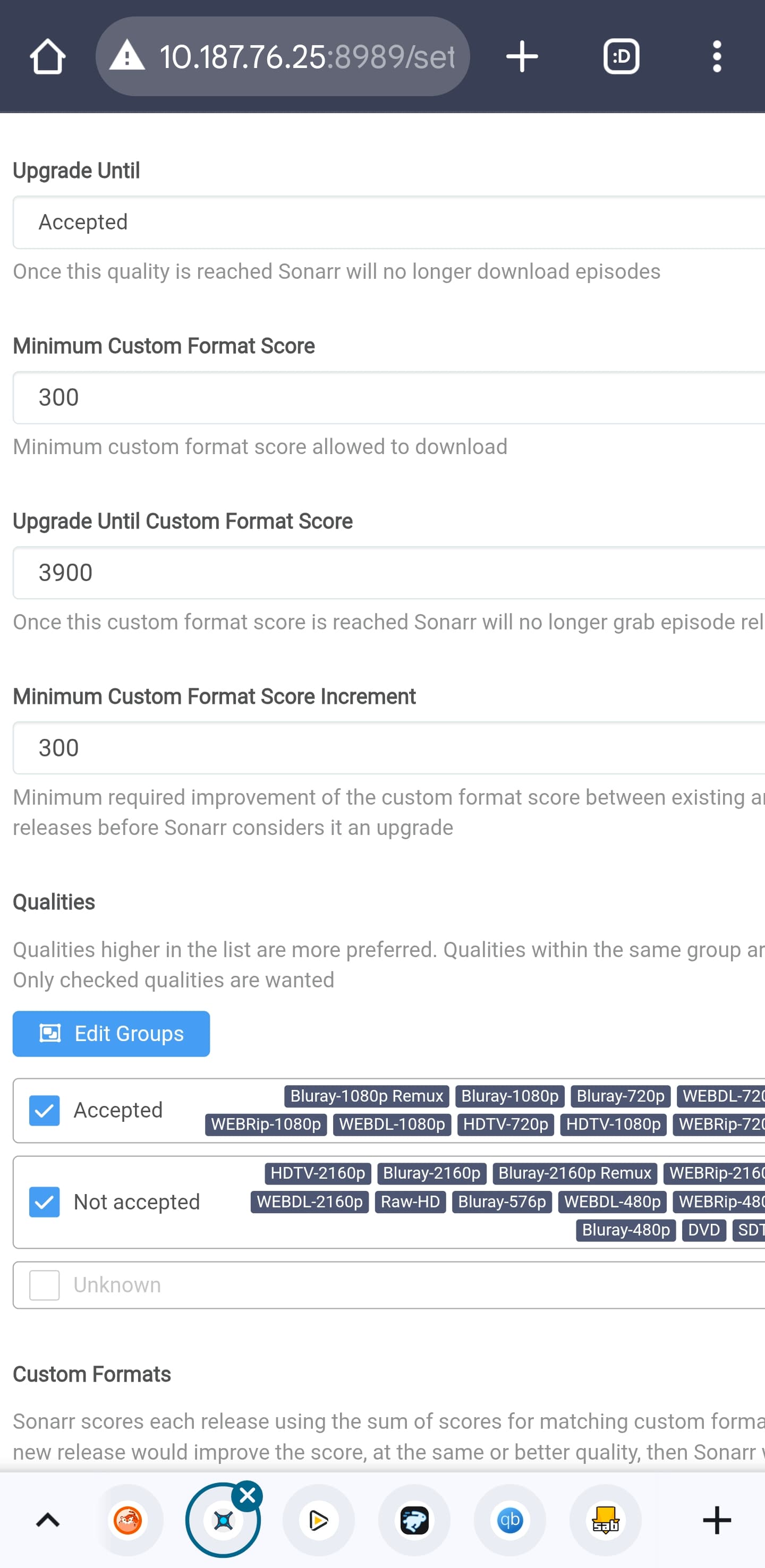Switch to the qBittorrent shortcut

coord(509,1521)
